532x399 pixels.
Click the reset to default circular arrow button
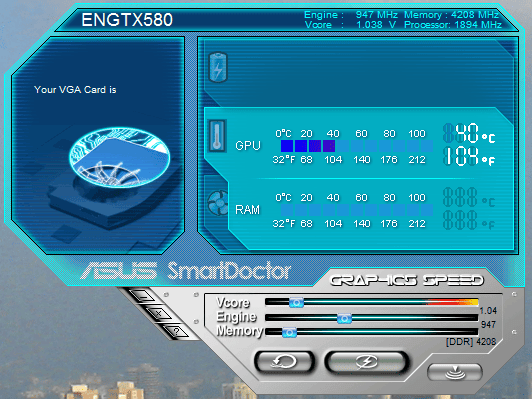pos(284,362)
